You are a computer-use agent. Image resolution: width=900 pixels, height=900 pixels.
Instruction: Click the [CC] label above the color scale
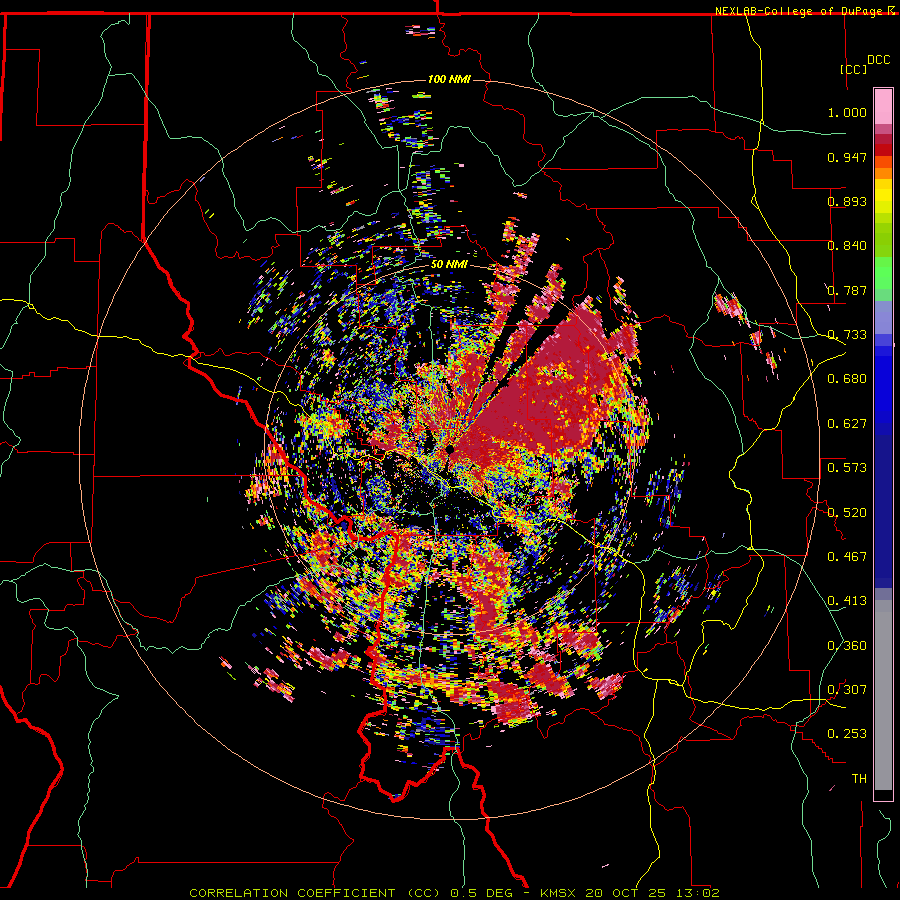(854, 69)
